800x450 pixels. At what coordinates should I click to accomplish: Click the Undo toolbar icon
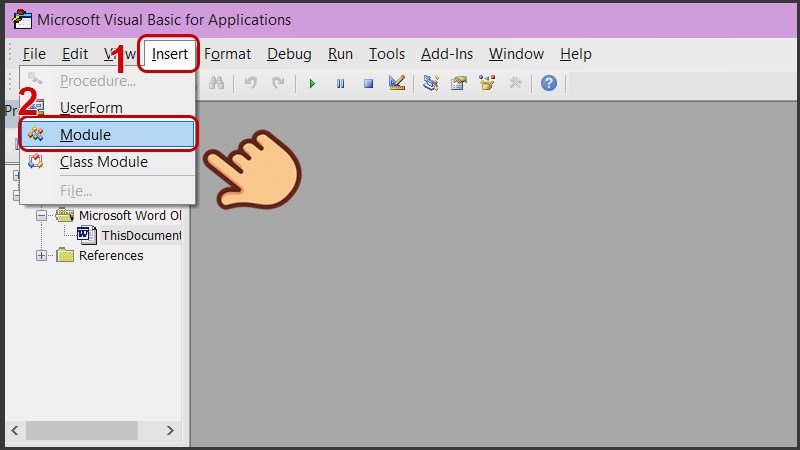(251, 83)
